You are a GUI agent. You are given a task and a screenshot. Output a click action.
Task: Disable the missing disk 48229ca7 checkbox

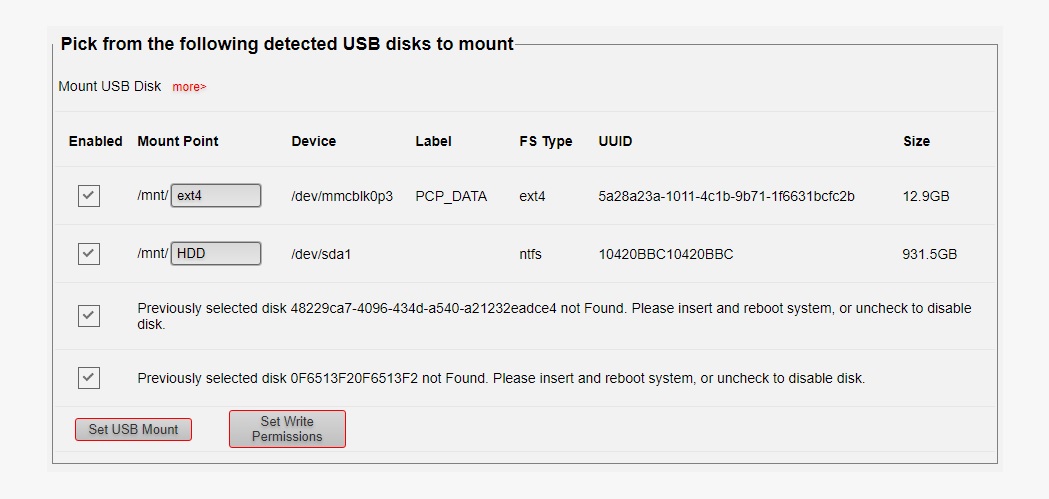point(89,316)
